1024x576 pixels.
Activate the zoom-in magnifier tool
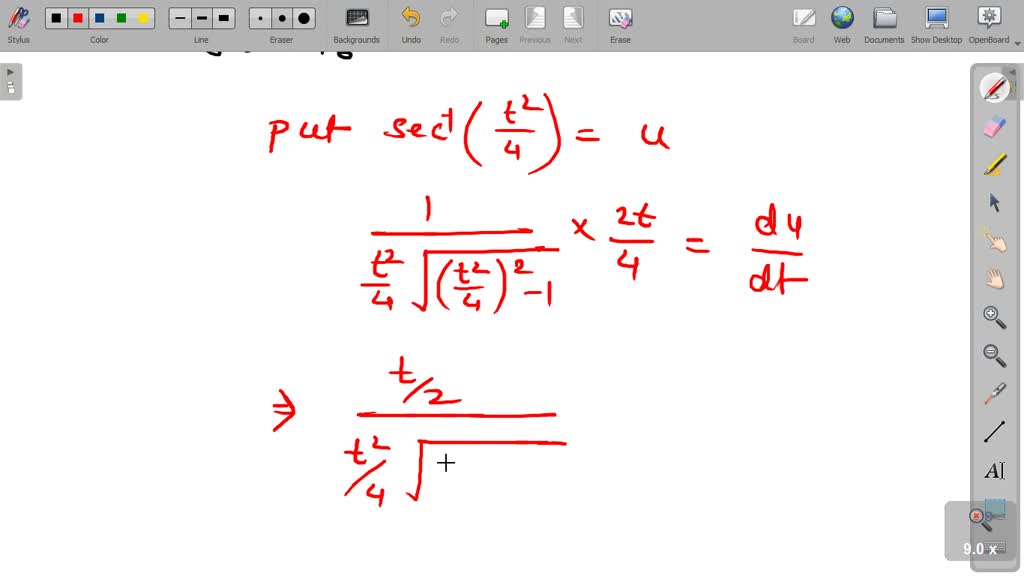(x=994, y=317)
